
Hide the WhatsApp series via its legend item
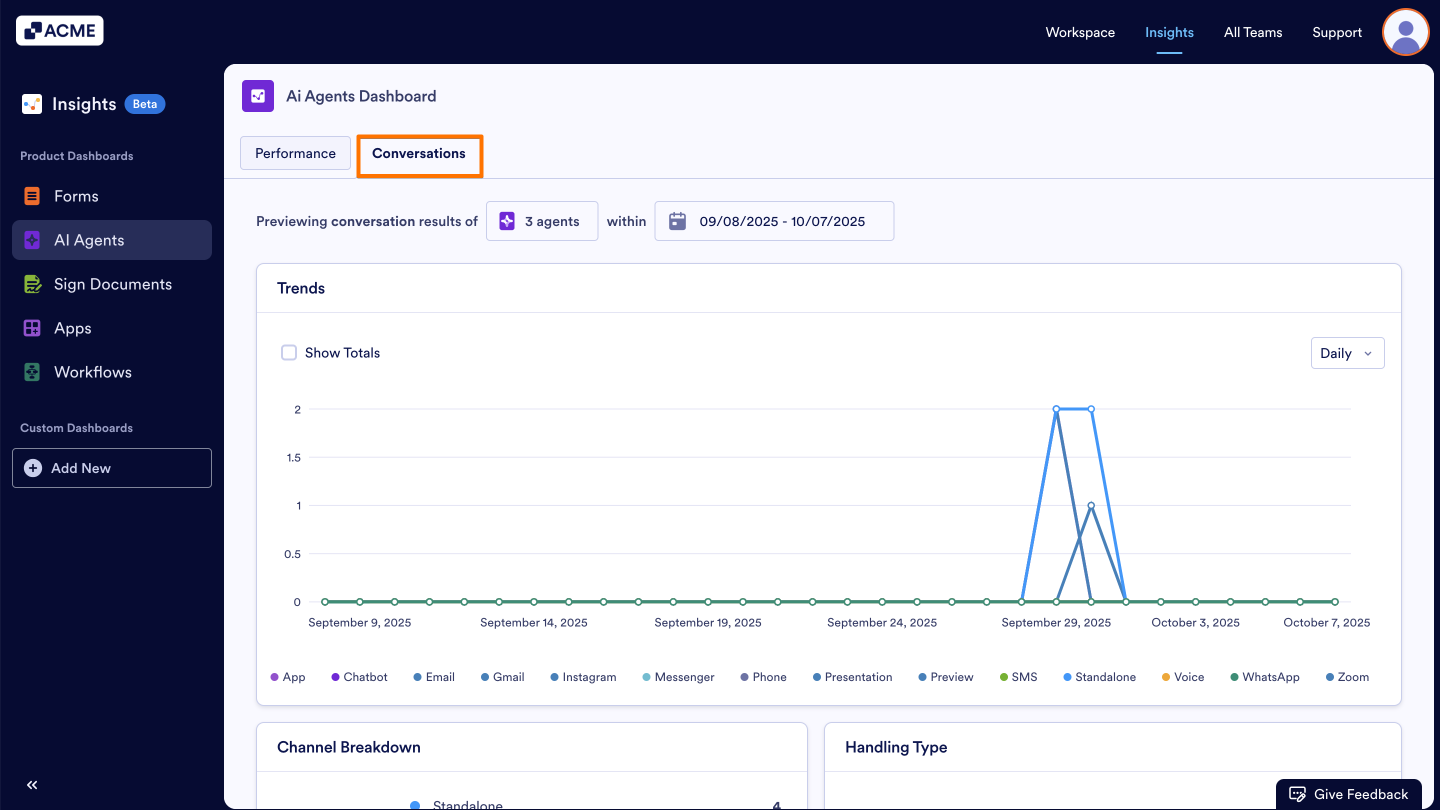coord(1265,677)
